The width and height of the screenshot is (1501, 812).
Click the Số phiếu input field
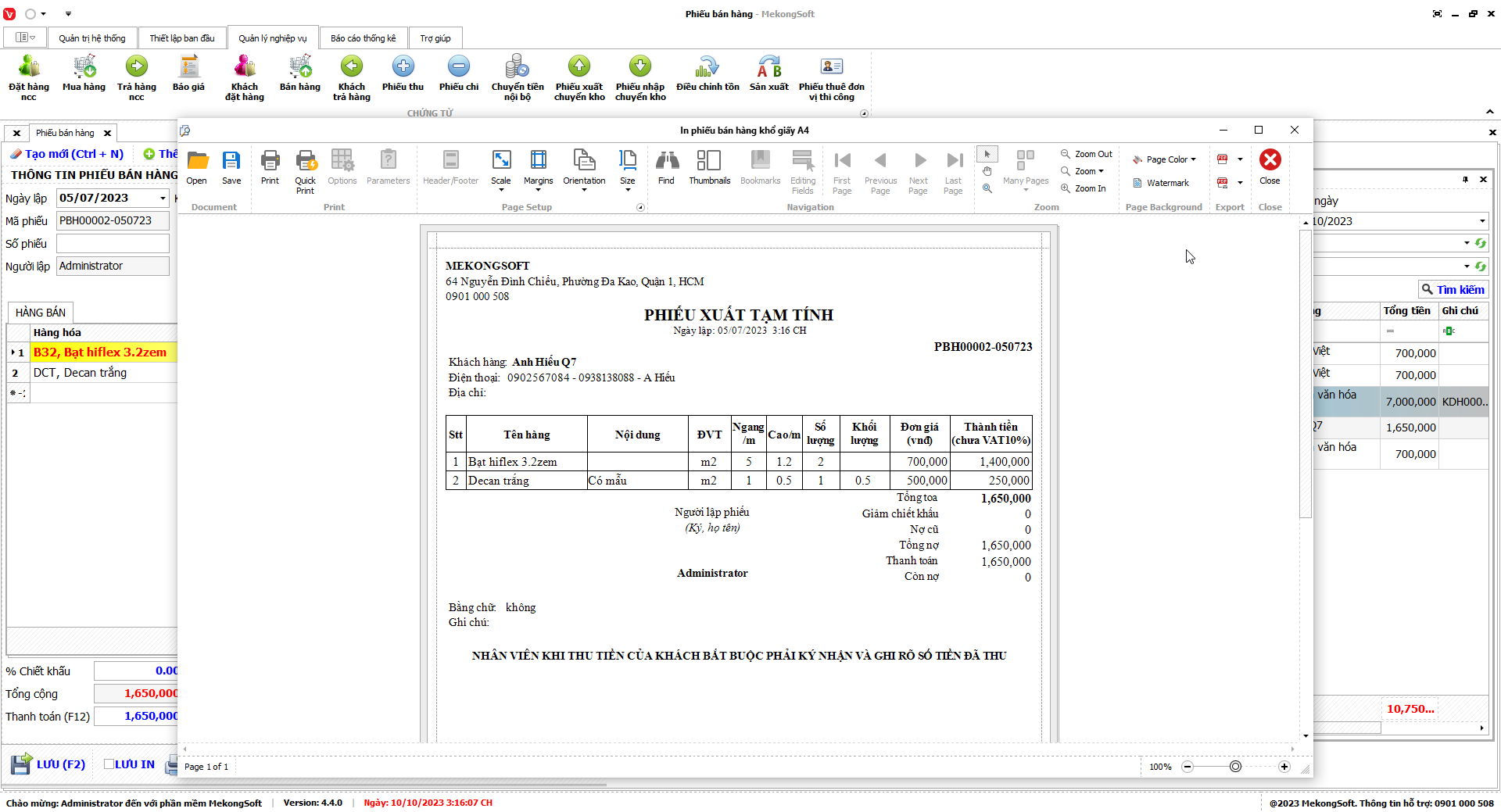(x=113, y=244)
